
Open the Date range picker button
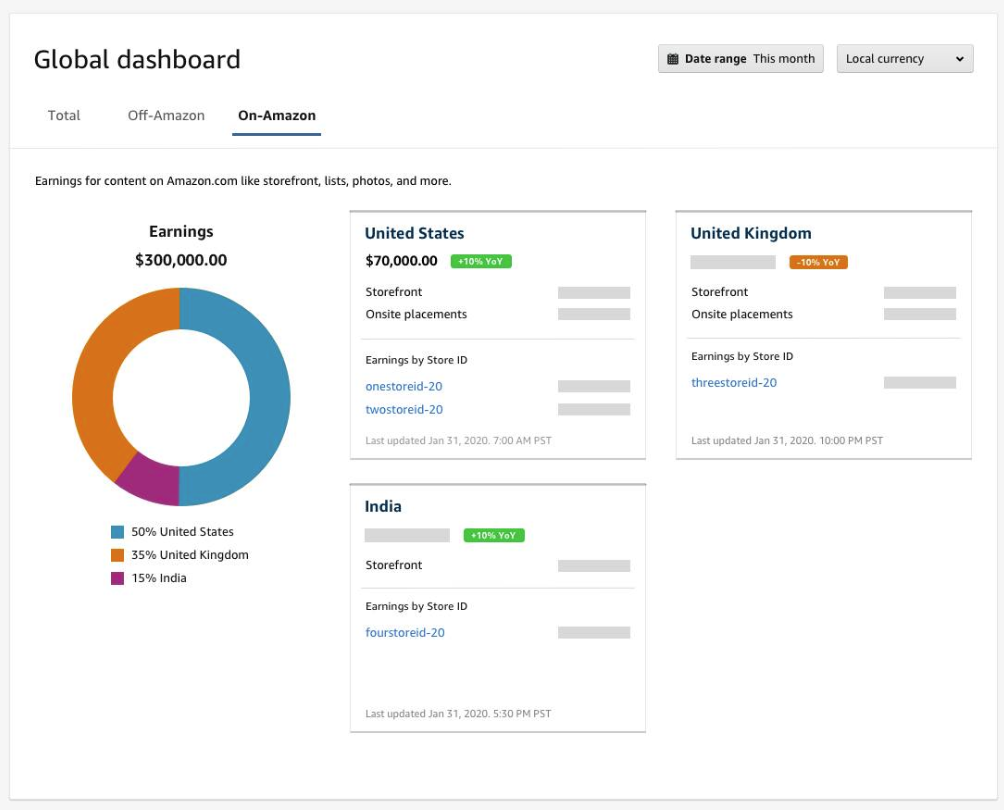point(740,59)
